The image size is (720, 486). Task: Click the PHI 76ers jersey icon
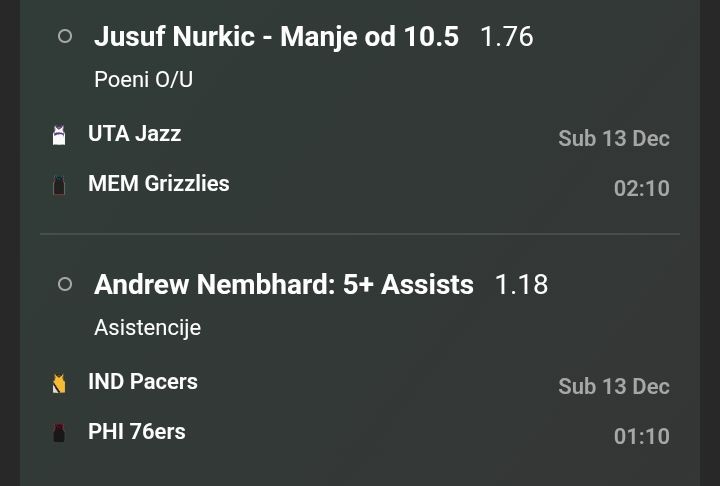coord(59,433)
